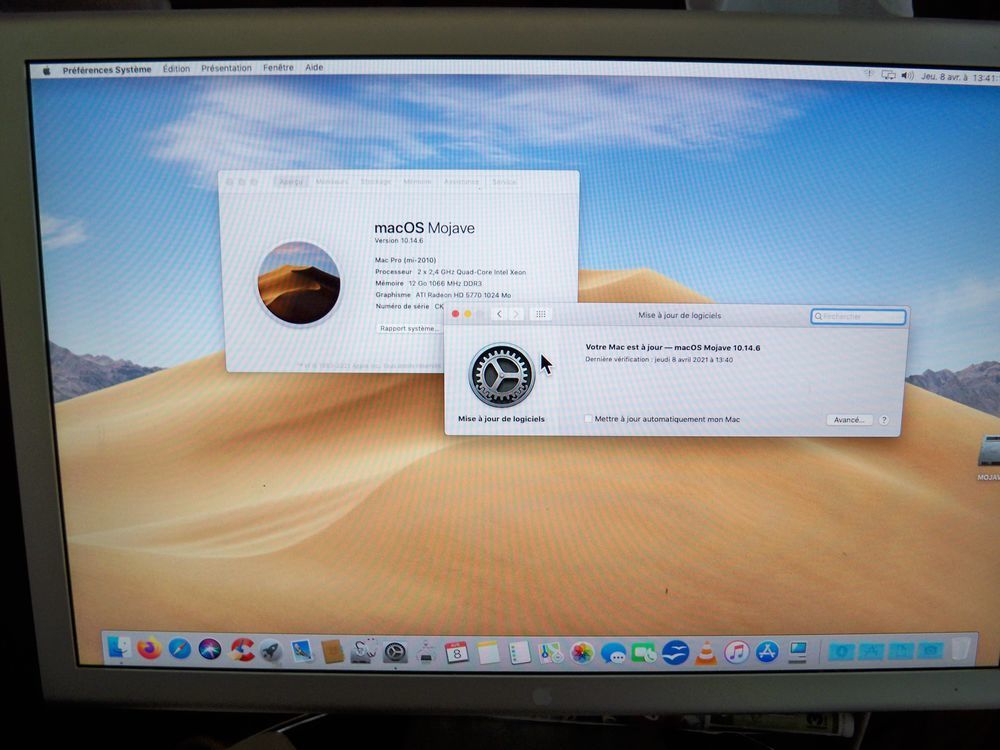The width and height of the screenshot is (1000, 750).
Task: Minimize the Mise à jour de logiciels window
Action: pyautogui.click(x=467, y=314)
